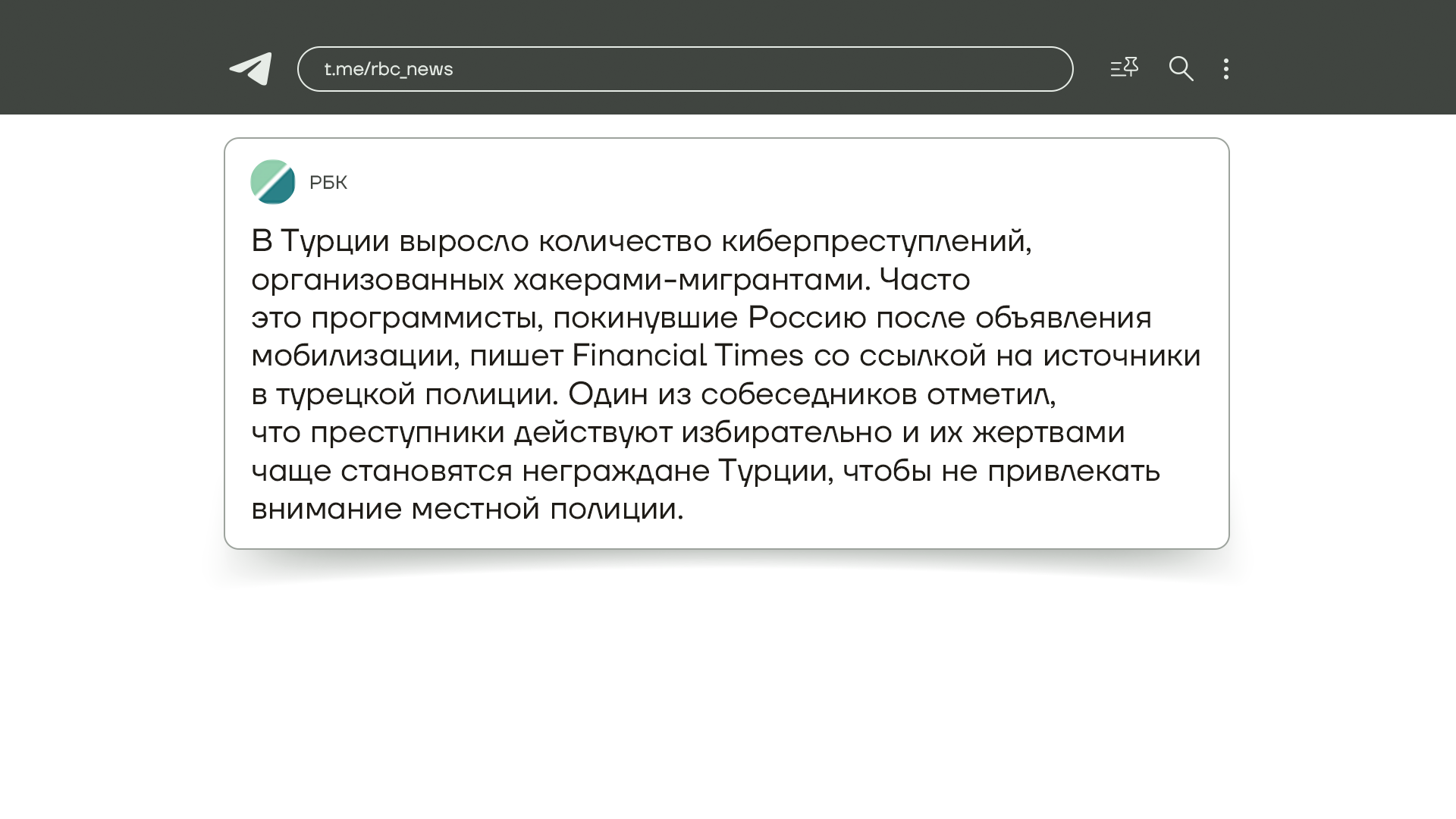
Task: Click the opening words В Турции
Action: click(320, 241)
